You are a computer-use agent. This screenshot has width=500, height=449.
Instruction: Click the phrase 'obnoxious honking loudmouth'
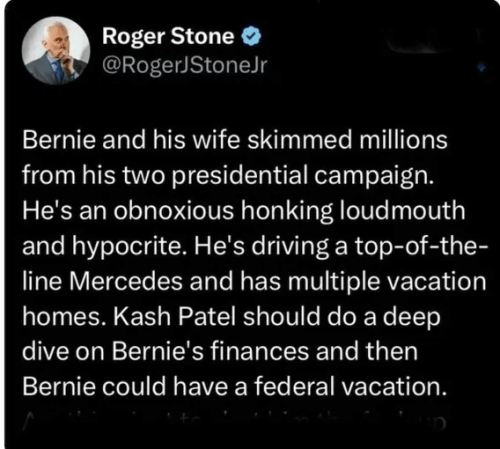(x=289, y=211)
